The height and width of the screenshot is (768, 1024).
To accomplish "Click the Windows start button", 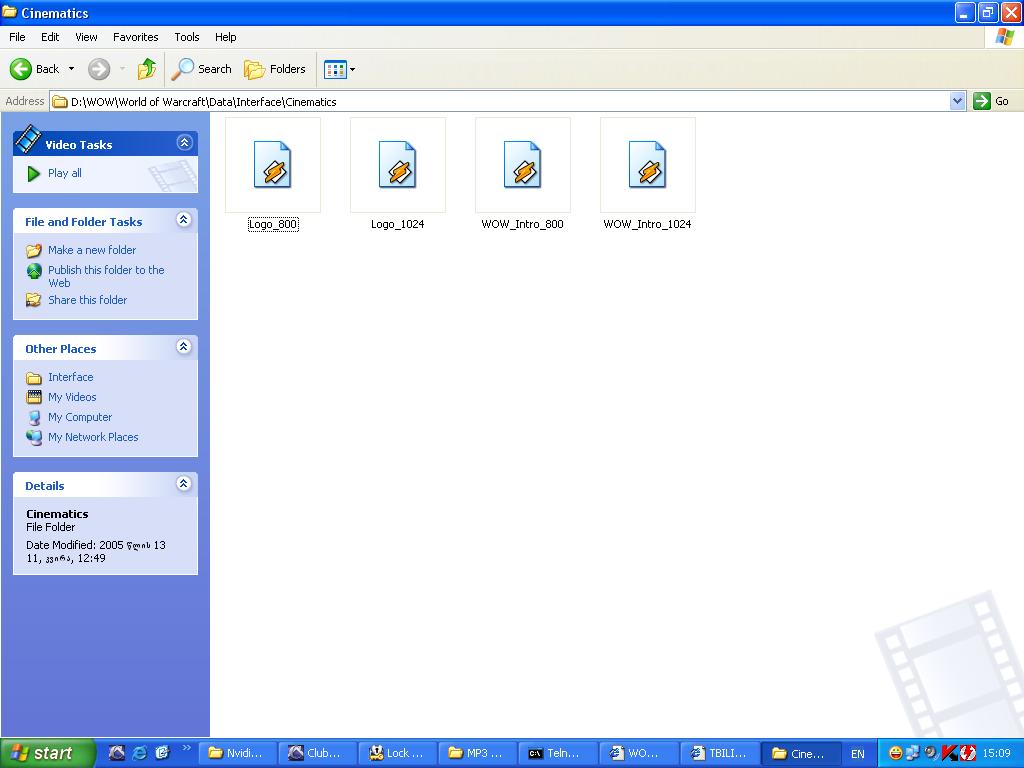I will coord(47,753).
